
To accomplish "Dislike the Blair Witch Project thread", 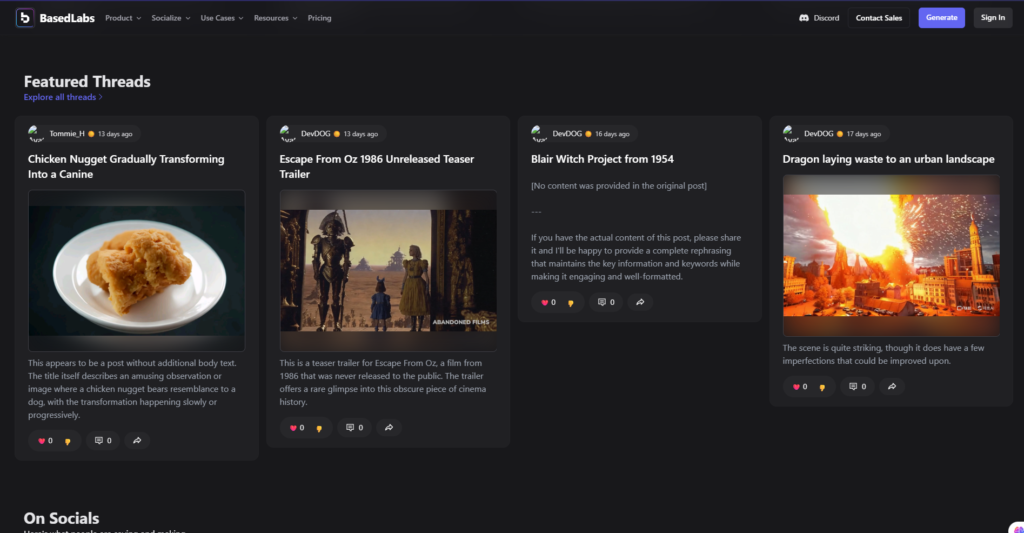I will coord(571,303).
